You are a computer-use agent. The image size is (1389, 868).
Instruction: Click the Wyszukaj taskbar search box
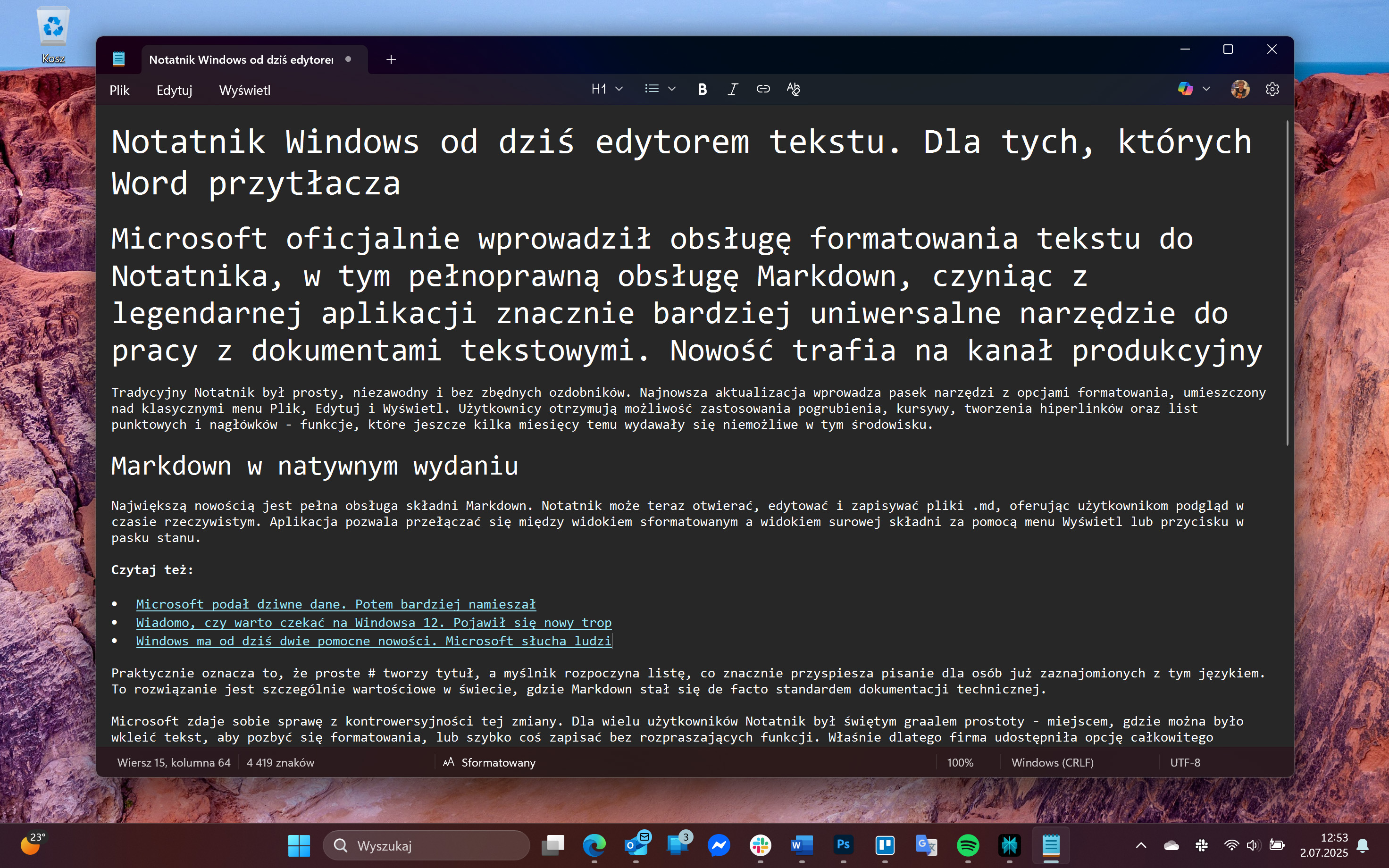coord(426,845)
